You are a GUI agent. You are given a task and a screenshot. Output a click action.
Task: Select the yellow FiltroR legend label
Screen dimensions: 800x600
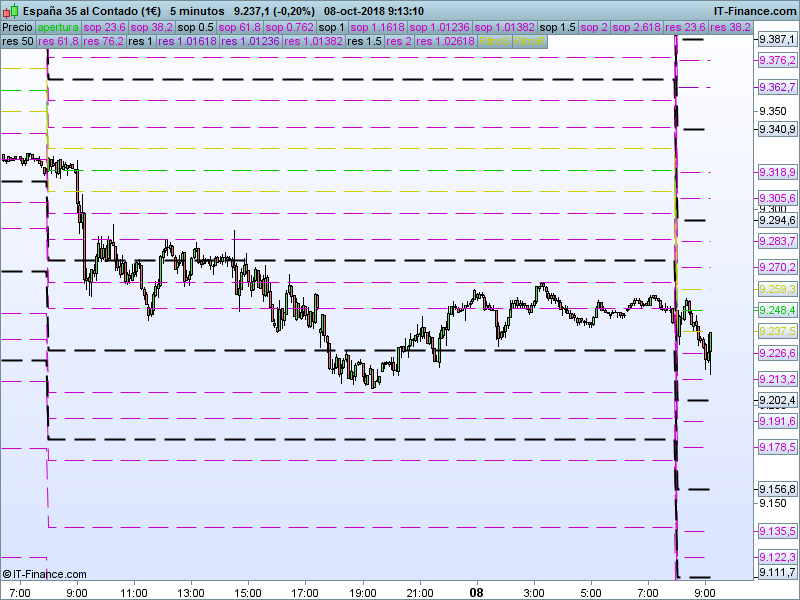(x=530, y=41)
